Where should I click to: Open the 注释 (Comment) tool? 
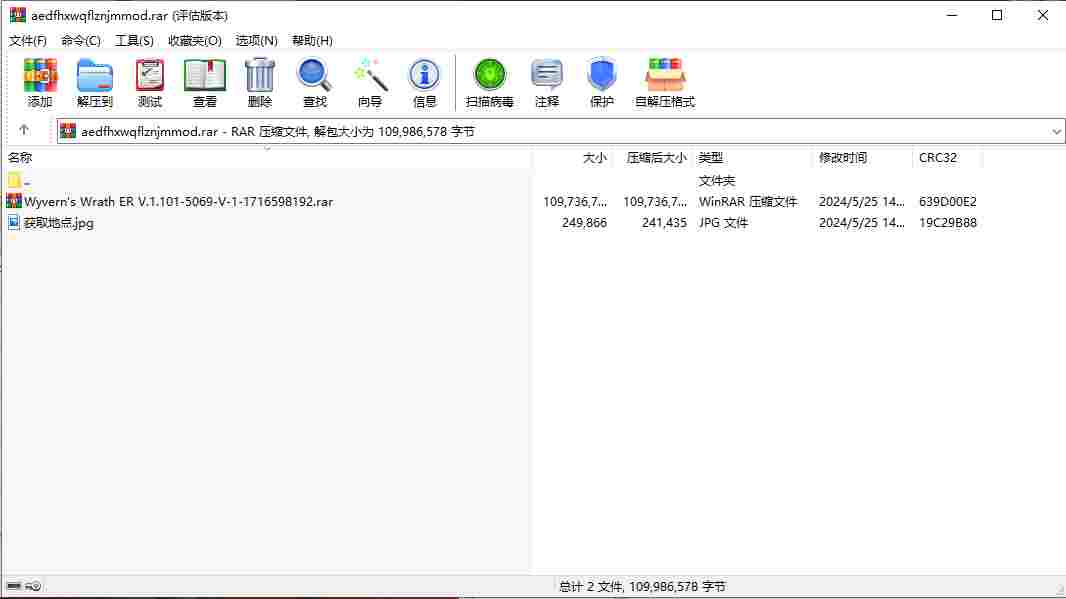547,82
